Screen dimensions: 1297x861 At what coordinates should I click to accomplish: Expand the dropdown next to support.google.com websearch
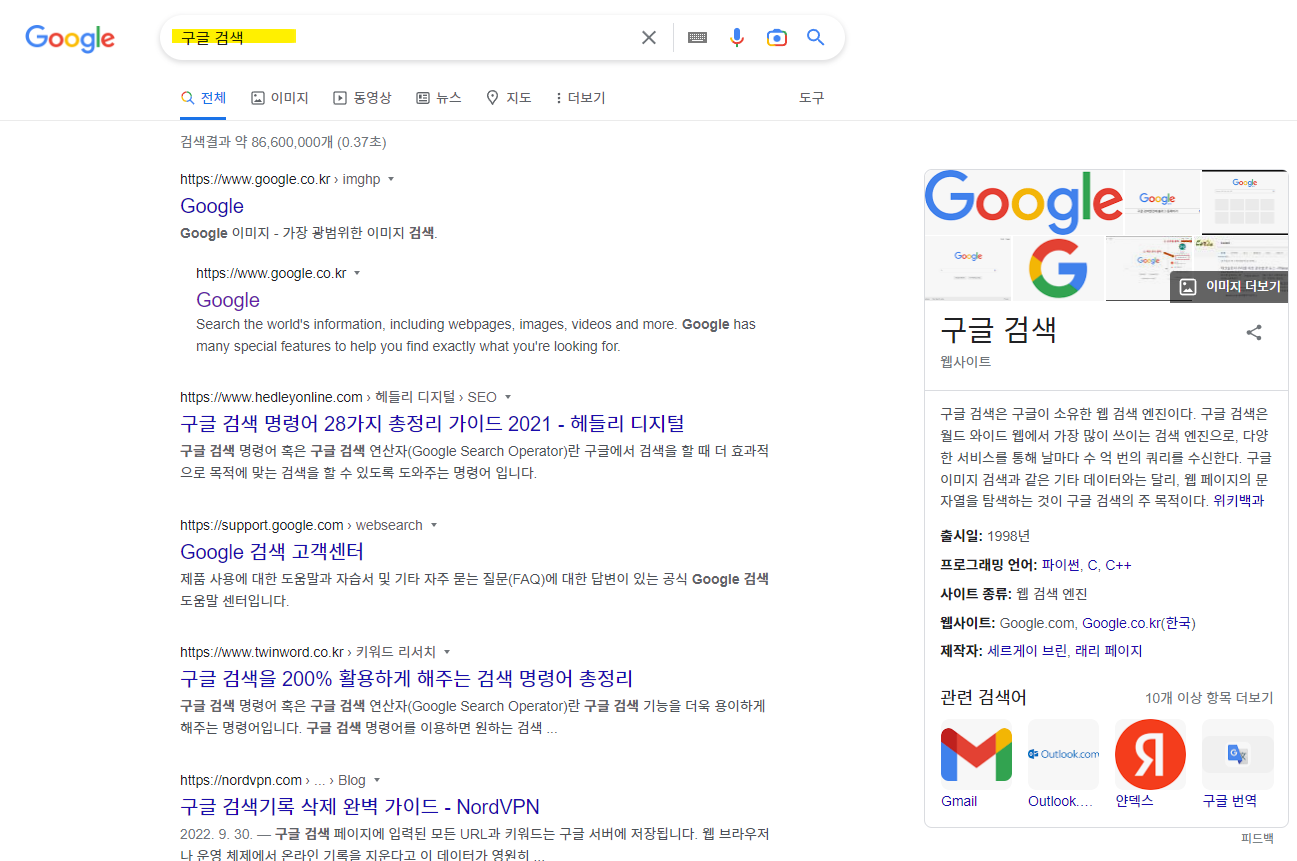[x=434, y=524]
